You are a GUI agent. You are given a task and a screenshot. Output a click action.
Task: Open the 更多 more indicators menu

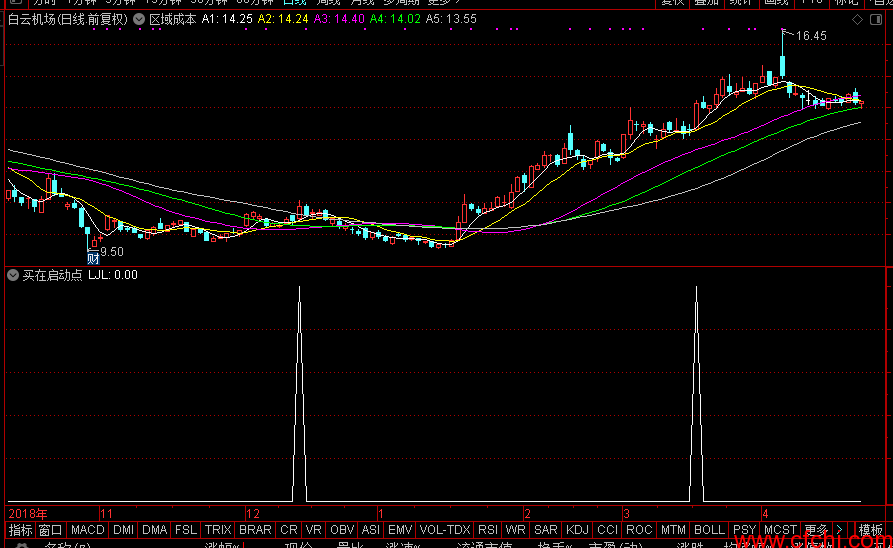tap(816, 530)
